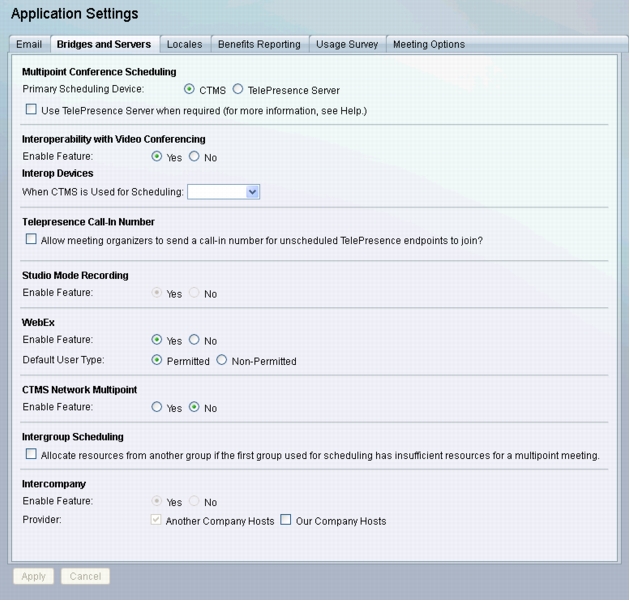This screenshot has width=630, height=614.
Task: Set Default User Type to Permitted
Action: click(157, 360)
